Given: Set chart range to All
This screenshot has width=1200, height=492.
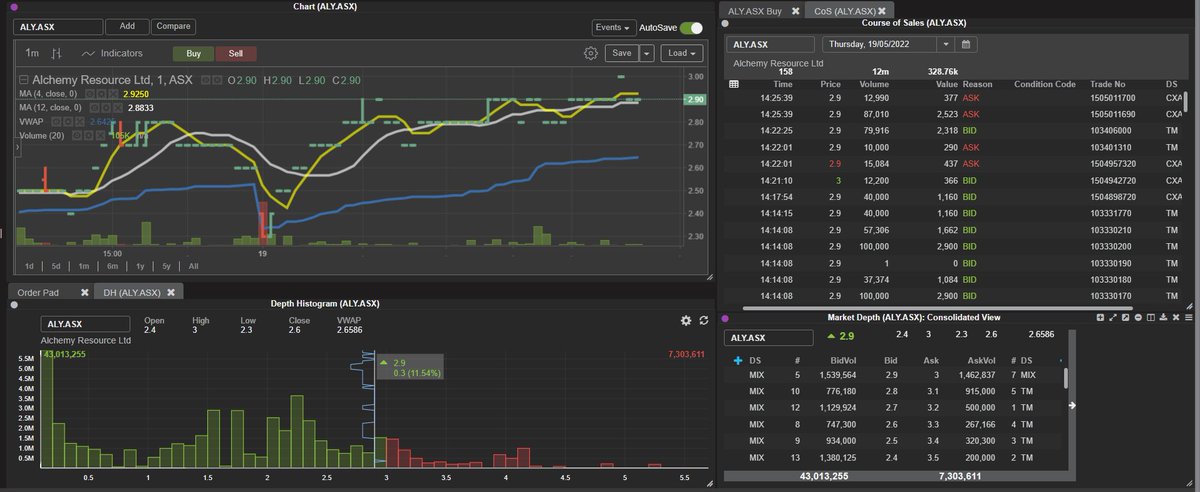Looking at the screenshot, I should point(193,266).
